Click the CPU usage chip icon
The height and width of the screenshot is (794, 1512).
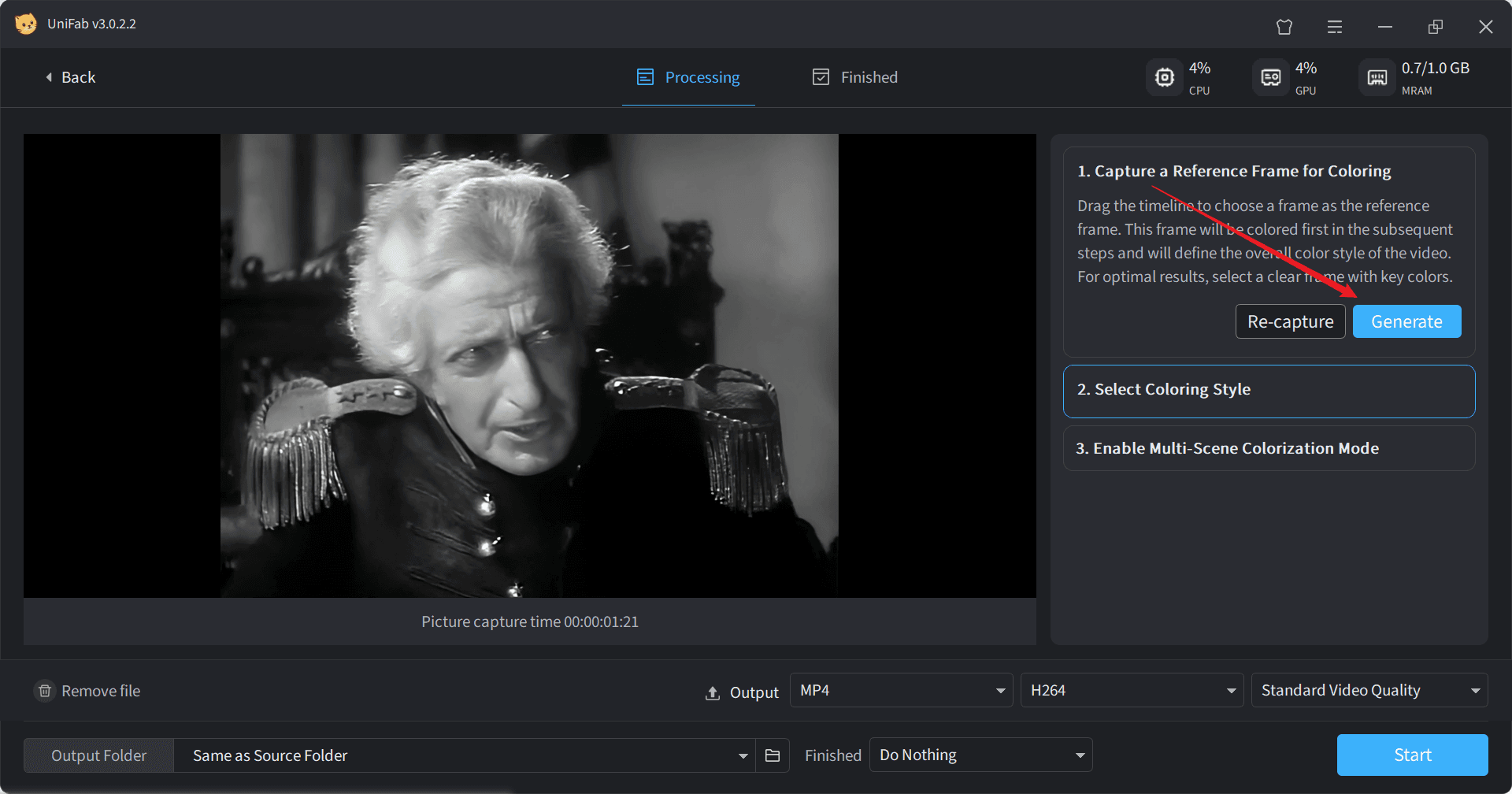pyautogui.click(x=1165, y=77)
